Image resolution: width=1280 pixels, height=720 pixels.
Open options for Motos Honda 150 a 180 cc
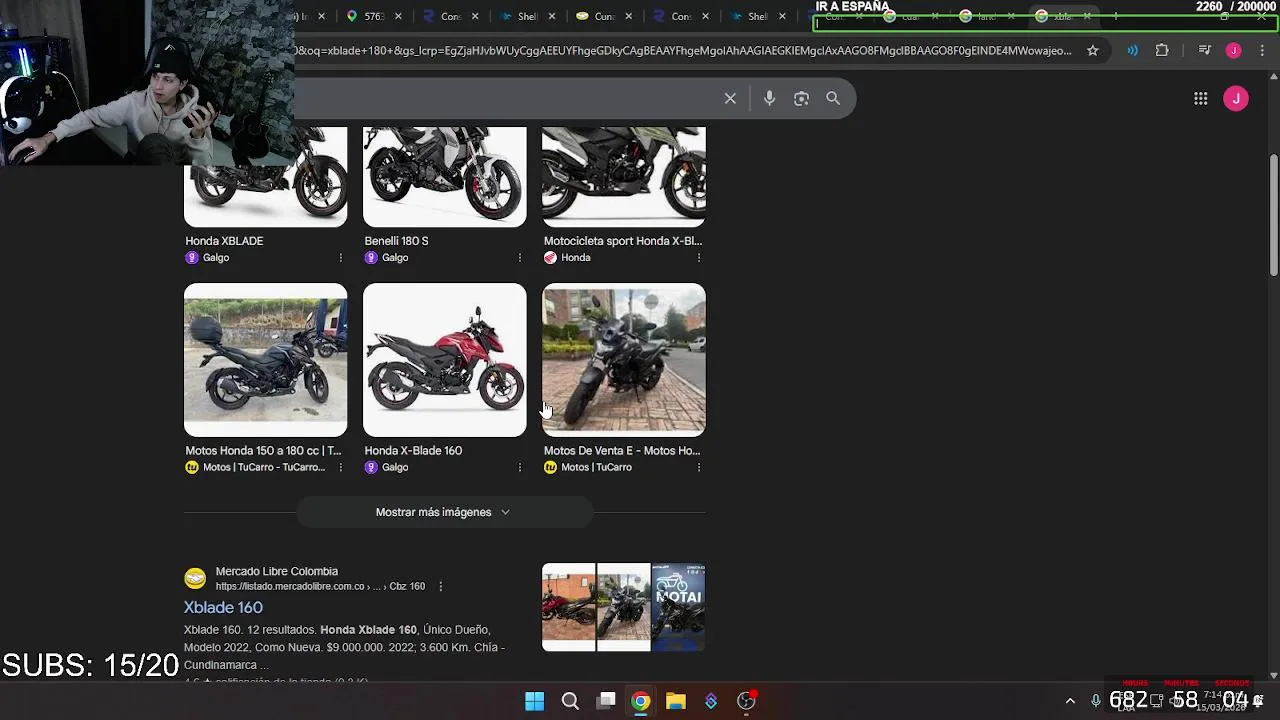[x=340, y=468]
